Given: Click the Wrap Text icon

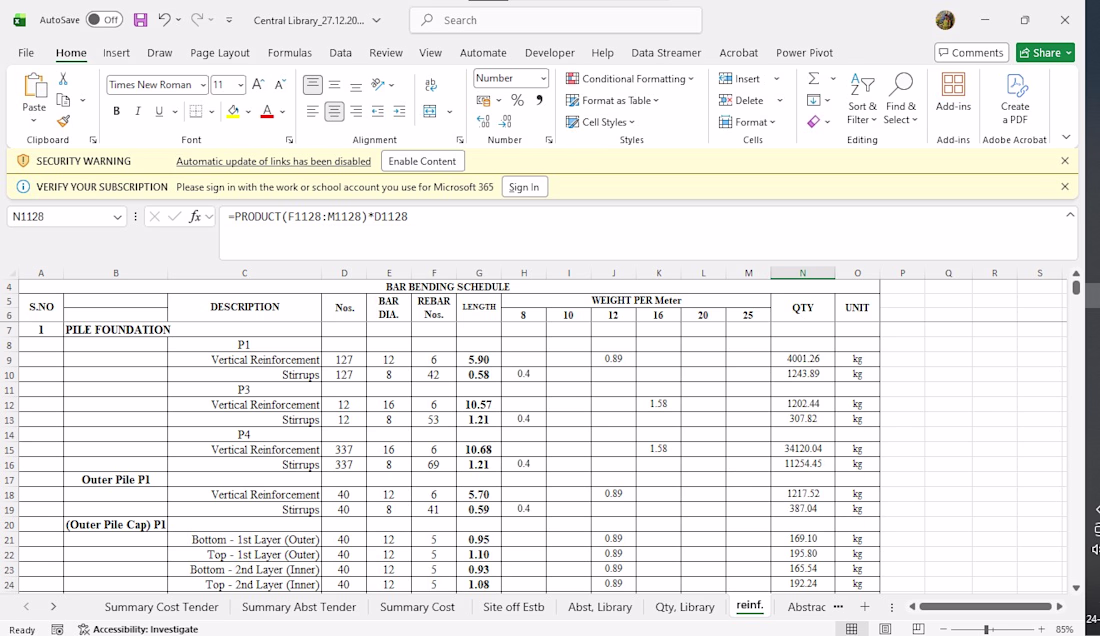Looking at the screenshot, I should [430, 85].
